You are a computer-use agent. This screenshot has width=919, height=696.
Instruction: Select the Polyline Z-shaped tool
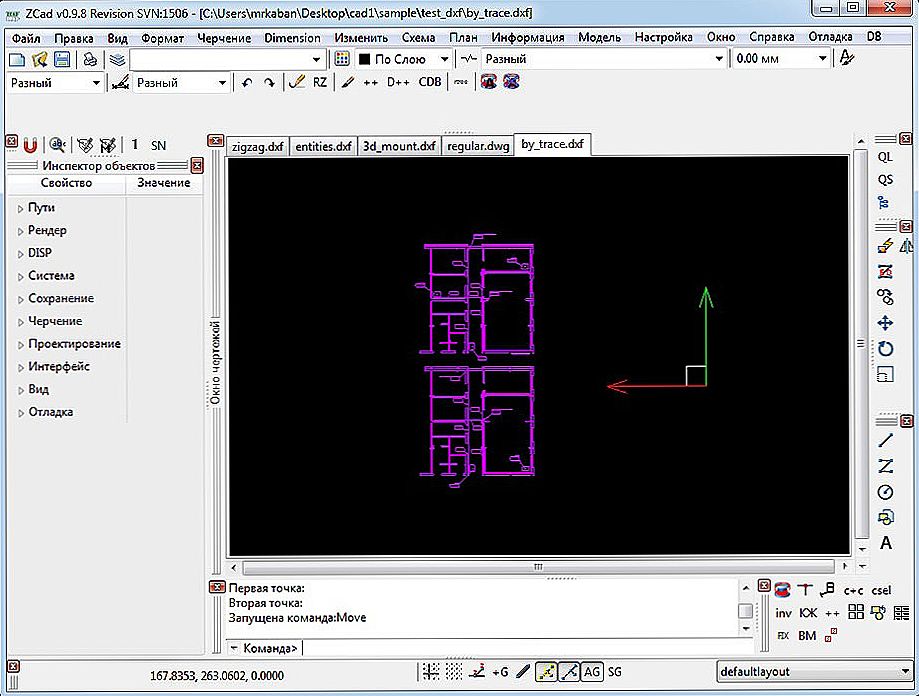click(x=885, y=466)
